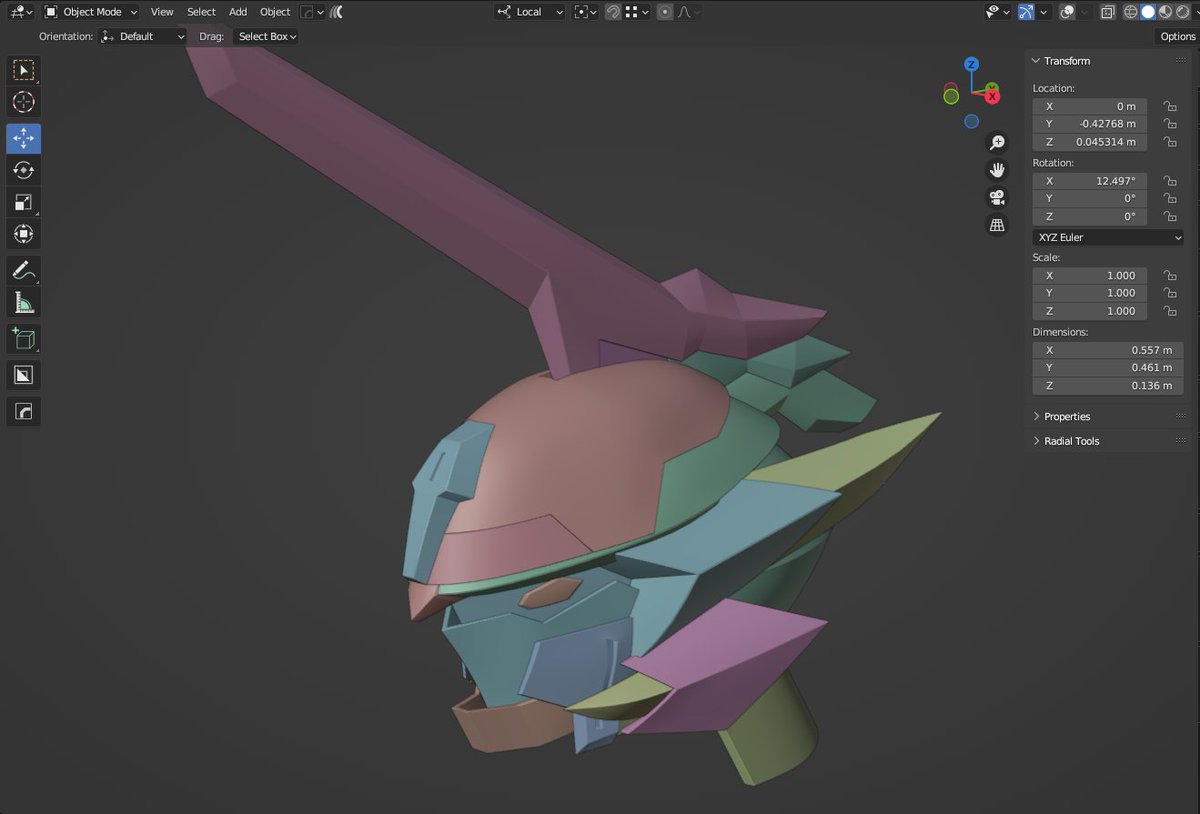This screenshot has height=814, width=1200.
Task: Click the Rotation X field
Action: pyautogui.click(x=1090, y=181)
